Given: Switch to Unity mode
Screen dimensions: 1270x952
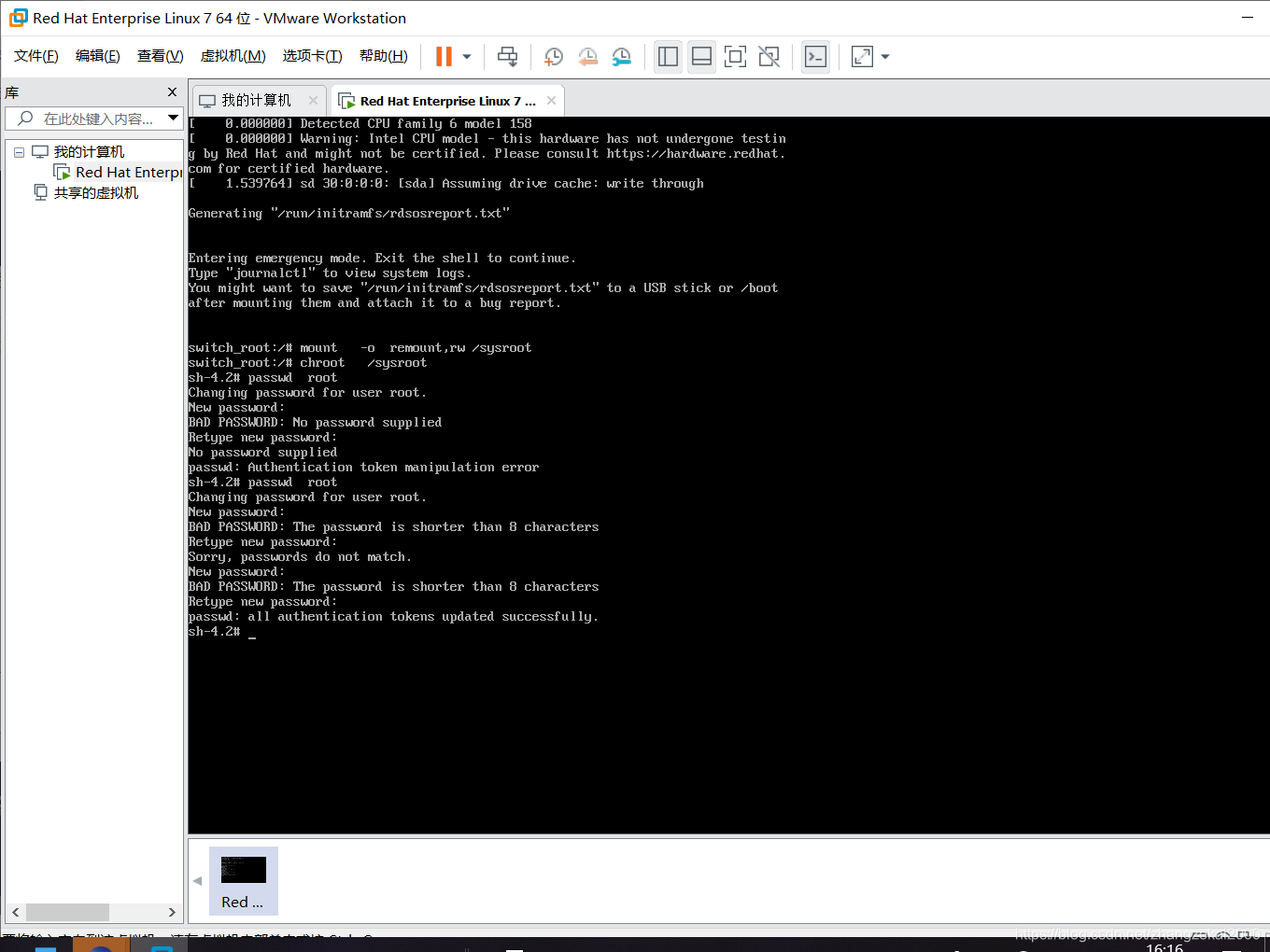Looking at the screenshot, I should click(x=769, y=57).
